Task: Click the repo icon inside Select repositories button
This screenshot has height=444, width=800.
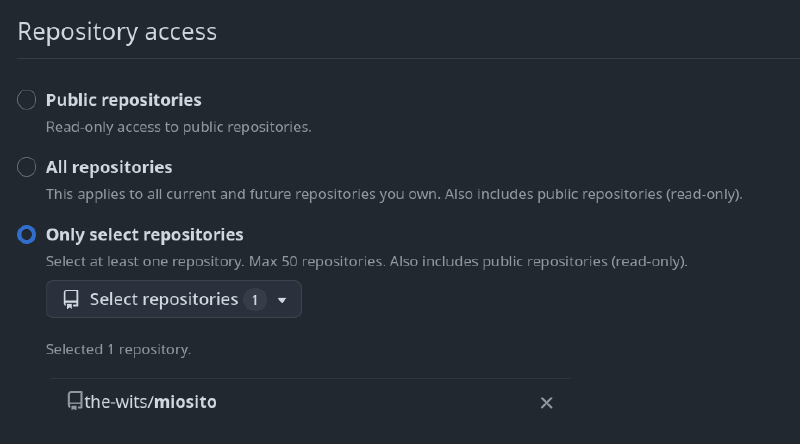Action: [71, 299]
